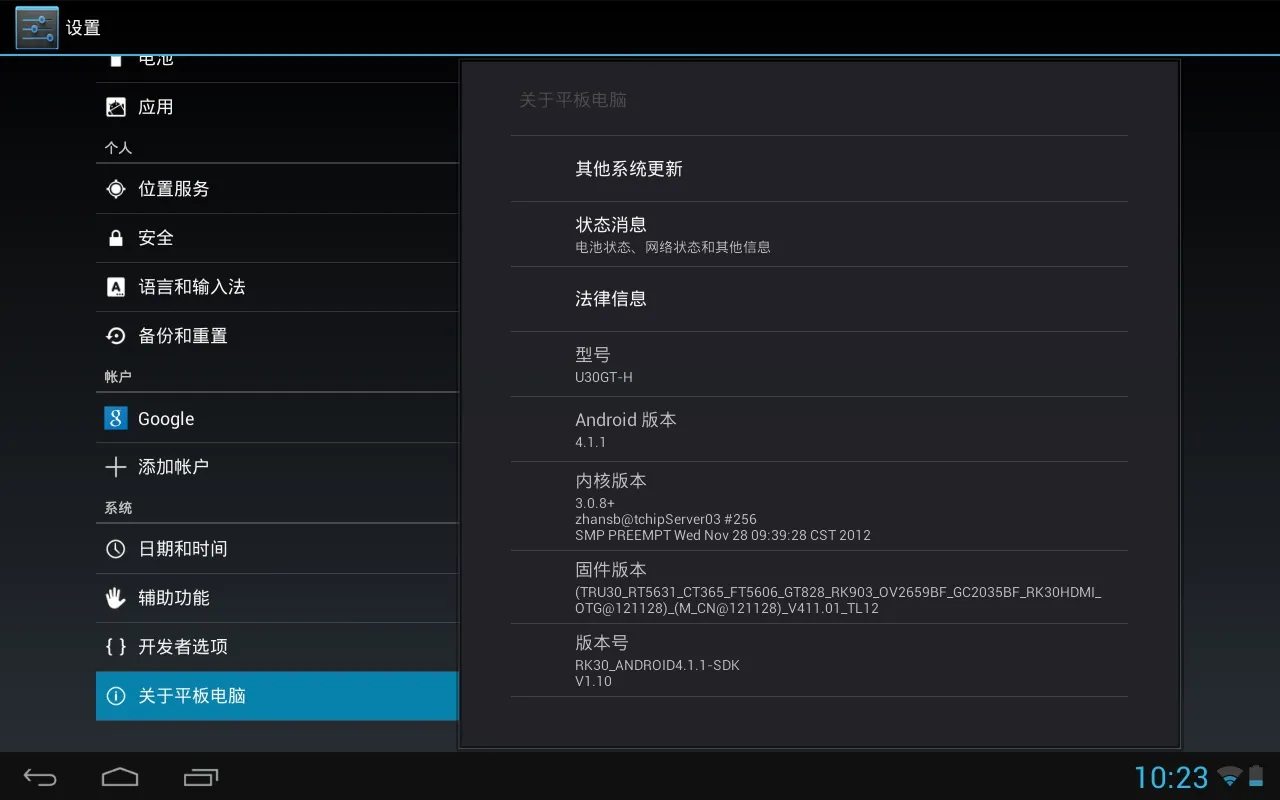Click the 备份和重置 restore icon
The image size is (1280, 800).
(x=116, y=336)
